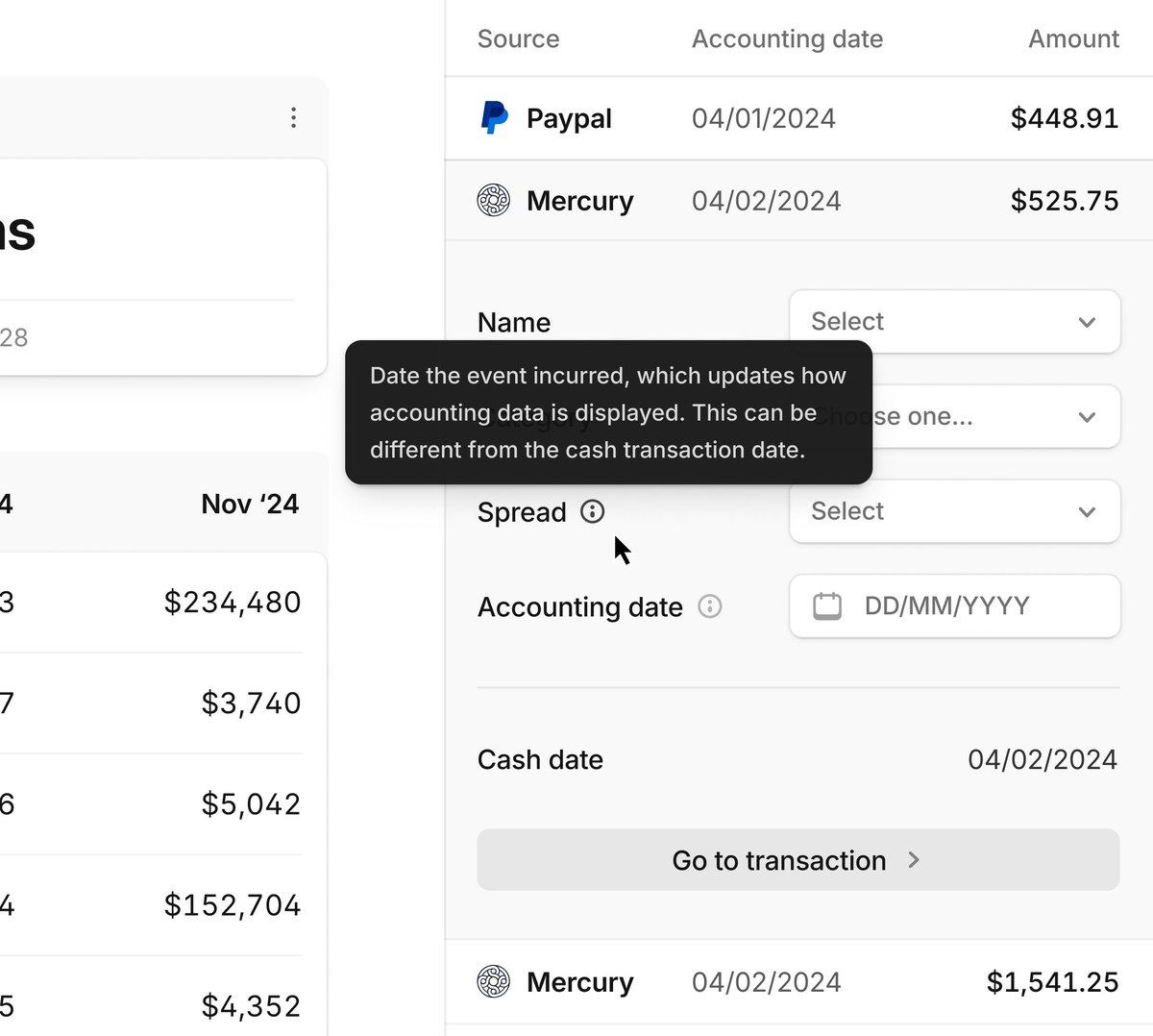Click the $525.75 amount

1065,201
